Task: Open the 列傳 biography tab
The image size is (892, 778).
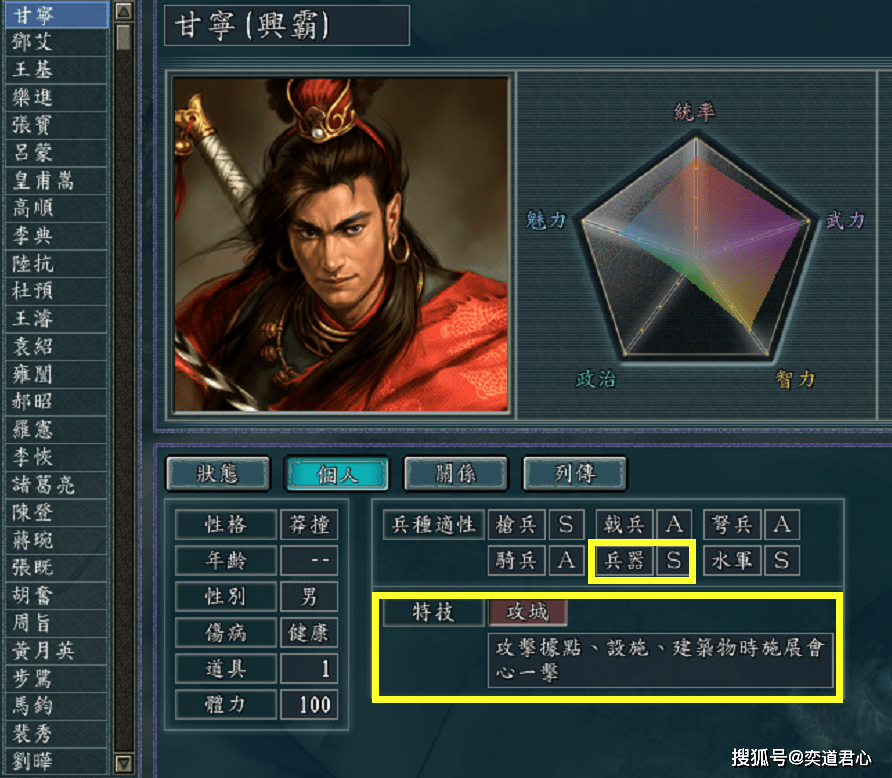Action: pos(575,473)
